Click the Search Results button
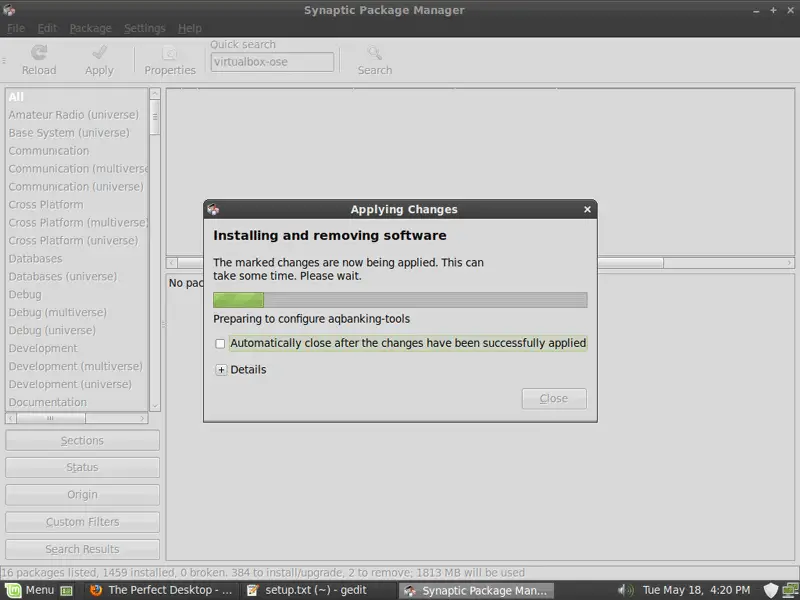Screen dimensions: 800x600 (82, 549)
